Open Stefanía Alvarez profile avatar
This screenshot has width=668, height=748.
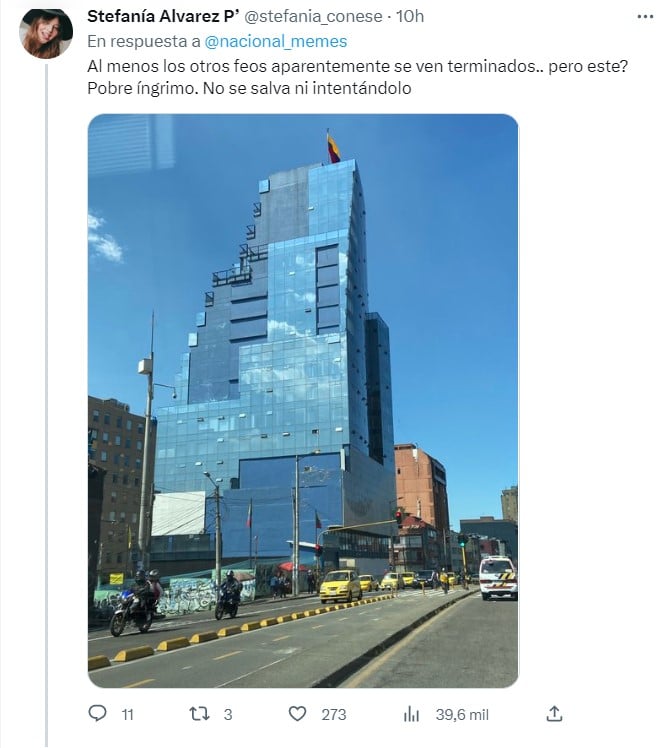(x=46, y=32)
